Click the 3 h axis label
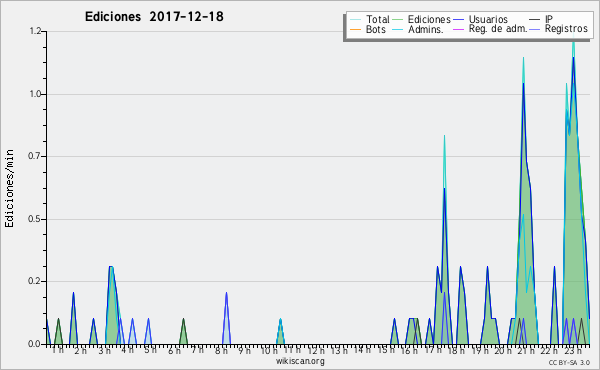Screen dimensions: 600x370 point(104,350)
